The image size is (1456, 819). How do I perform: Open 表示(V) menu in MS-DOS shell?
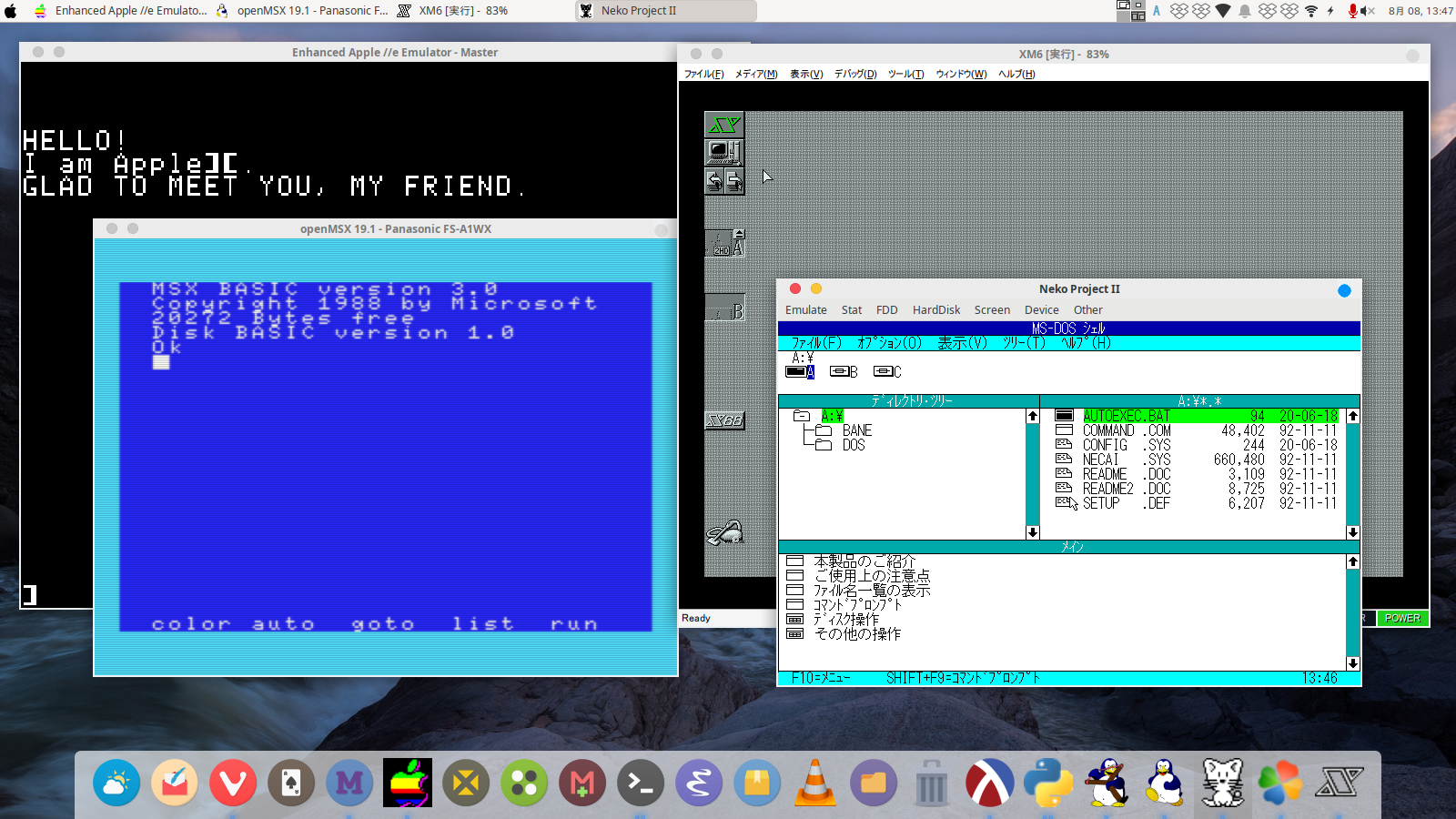(x=963, y=343)
